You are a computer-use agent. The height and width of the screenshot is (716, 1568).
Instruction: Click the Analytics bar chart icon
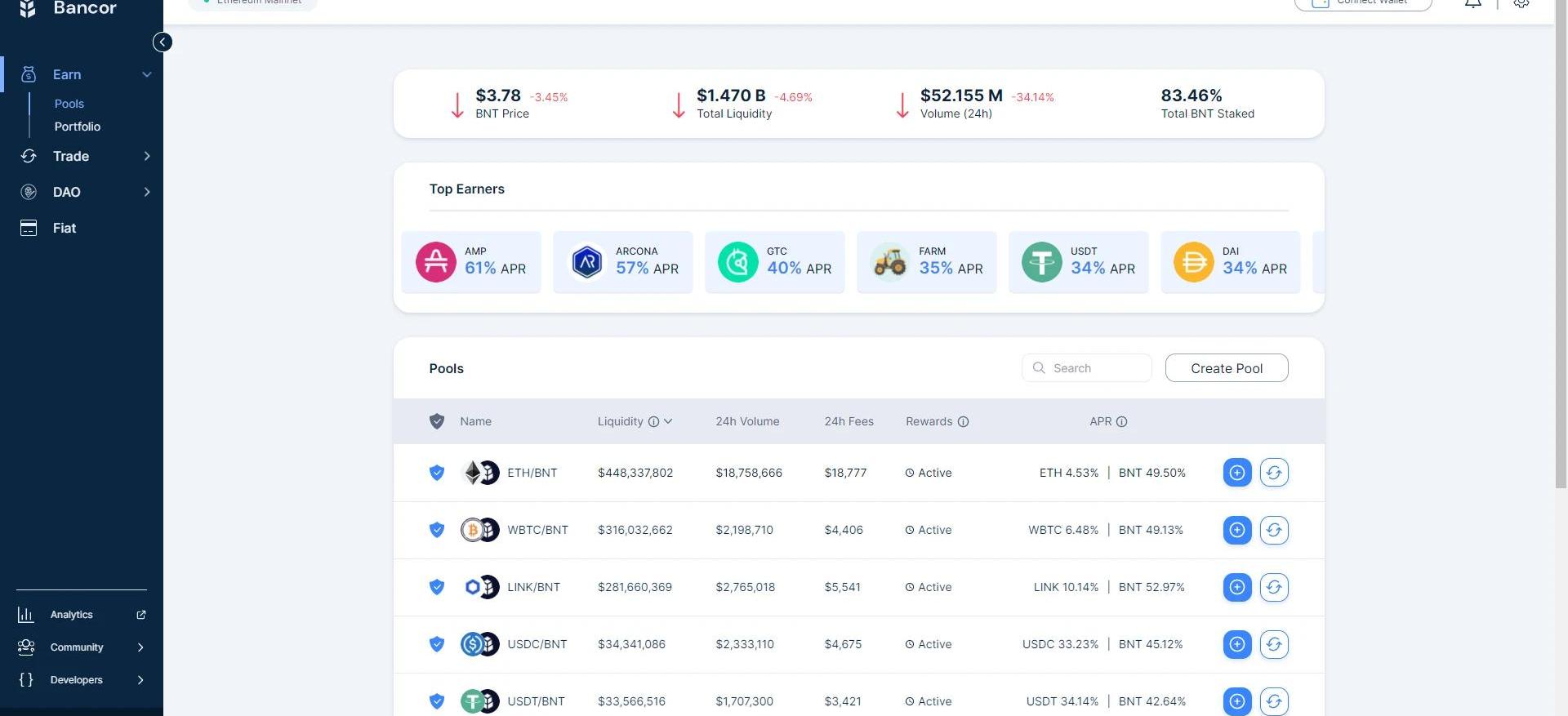pos(26,615)
